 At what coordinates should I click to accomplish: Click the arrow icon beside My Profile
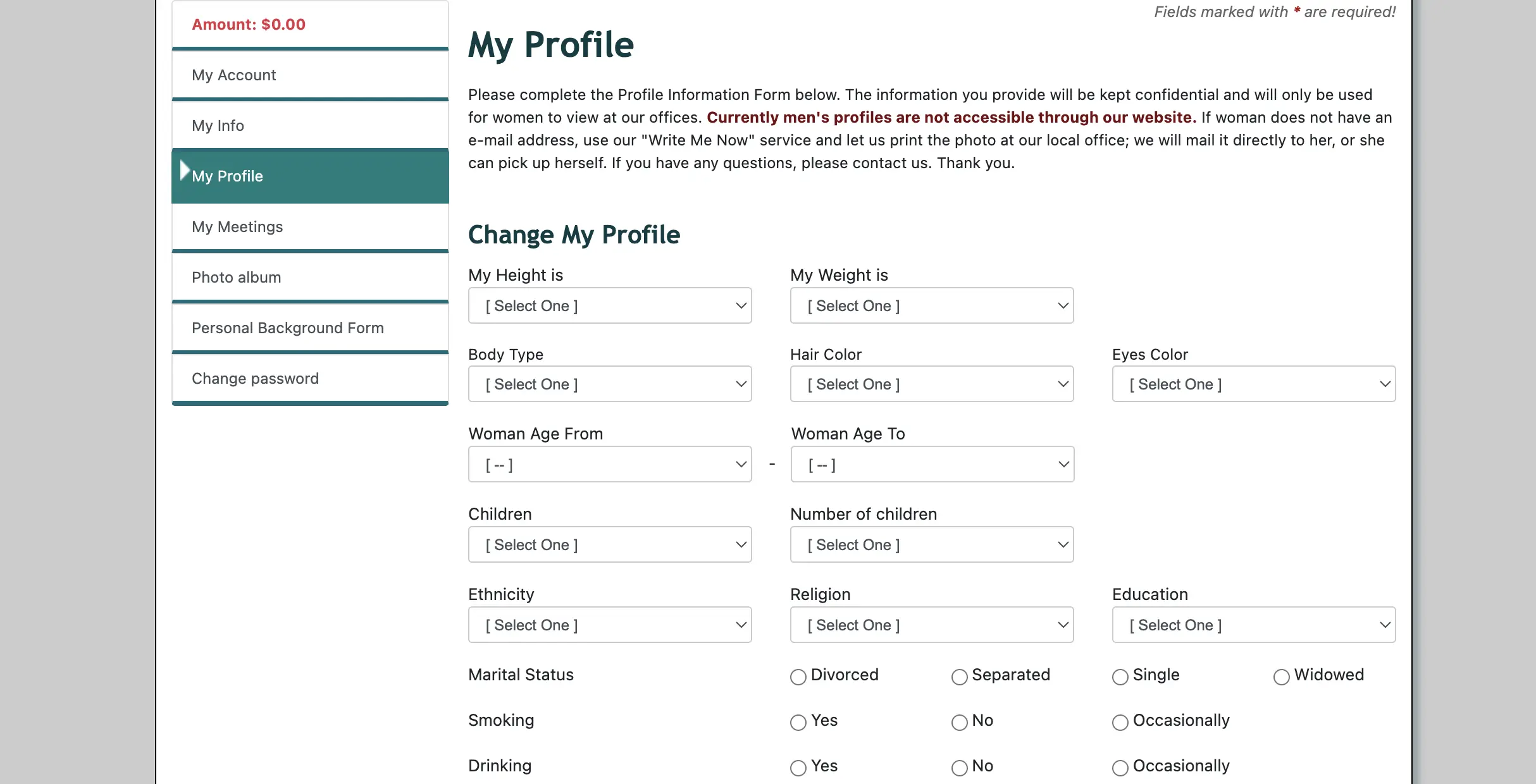tap(184, 171)
